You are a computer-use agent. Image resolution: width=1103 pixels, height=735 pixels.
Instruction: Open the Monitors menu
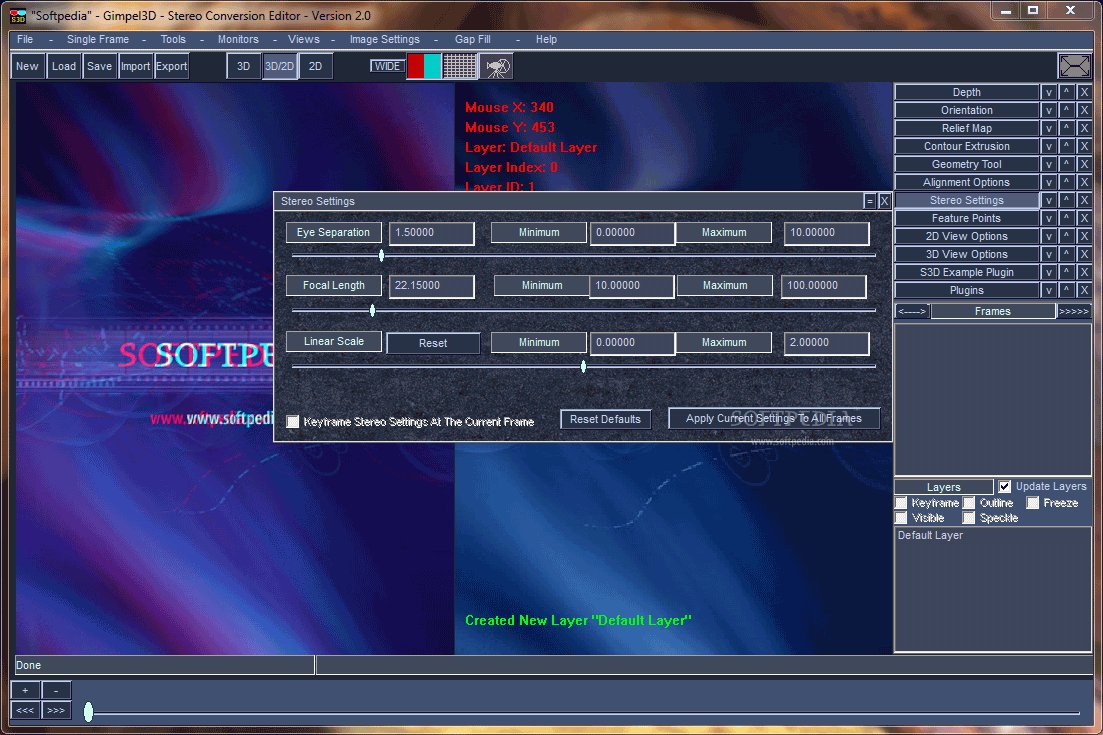coord(238,39)
